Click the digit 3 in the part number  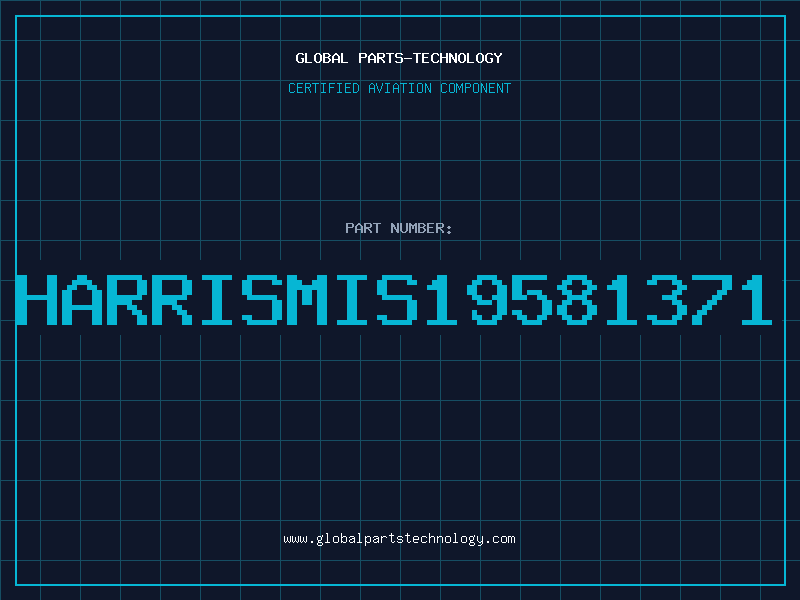[667, 299]
